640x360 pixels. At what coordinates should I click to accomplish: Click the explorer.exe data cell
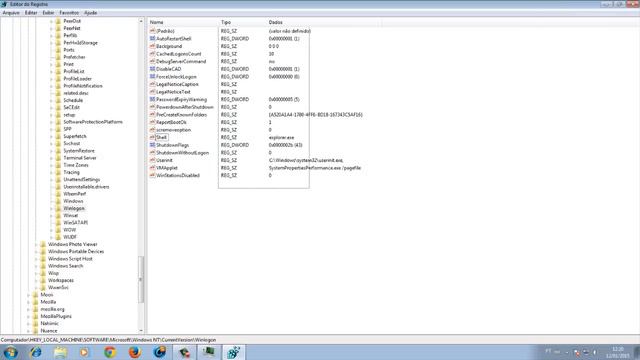coord(281,138)
